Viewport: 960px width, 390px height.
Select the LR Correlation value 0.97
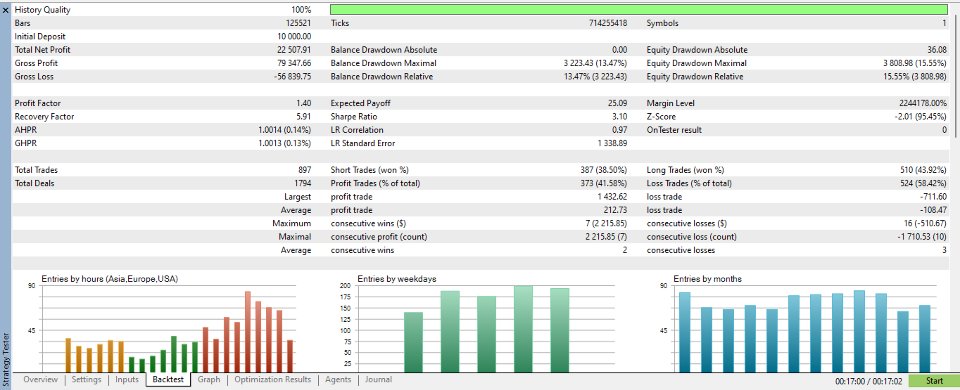click(x=620, y=130)
